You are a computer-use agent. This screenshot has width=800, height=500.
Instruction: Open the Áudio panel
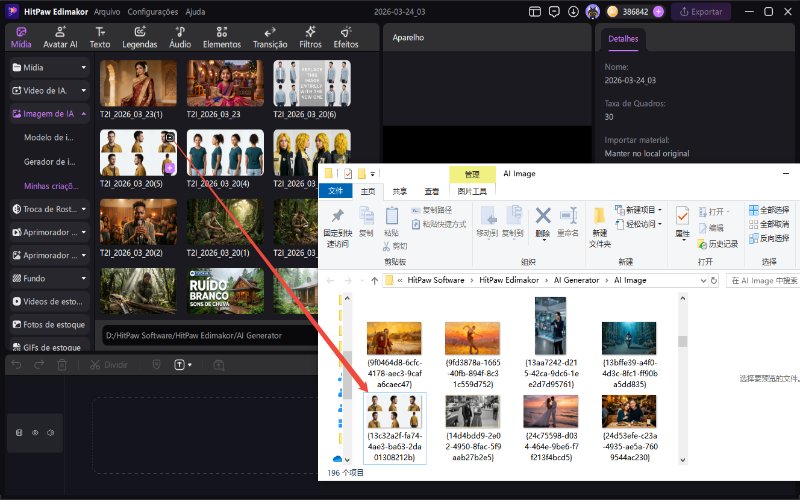(180, 37)
